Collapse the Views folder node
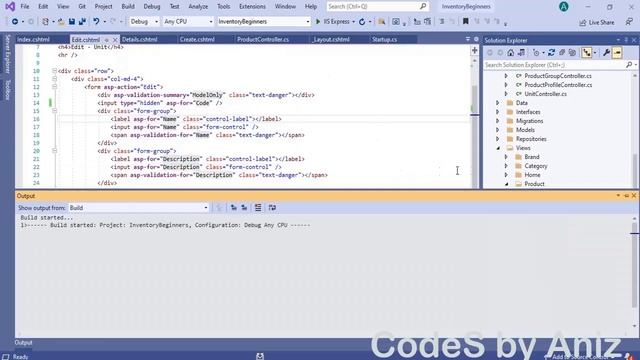Viewport: 640px width, 360px height. tap(498, 148)
